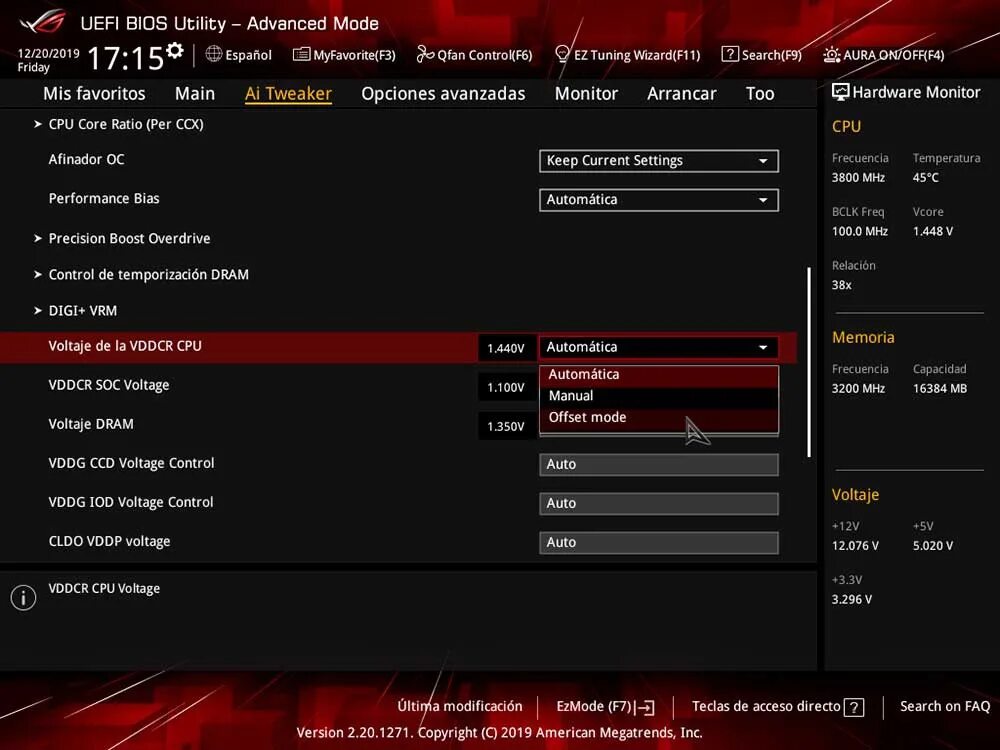Start EZ Tuning Wizard(F11)
The height and width of the screenshot is (750, 1000).
(x=628, y=55)
